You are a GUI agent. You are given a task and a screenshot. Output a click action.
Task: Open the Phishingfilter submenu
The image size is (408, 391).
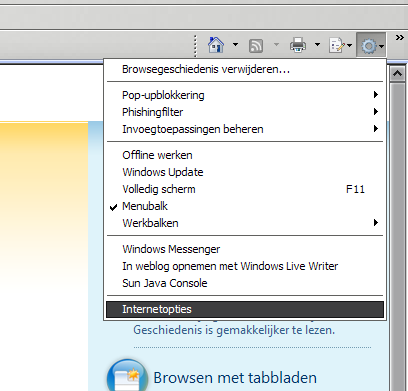245,112
